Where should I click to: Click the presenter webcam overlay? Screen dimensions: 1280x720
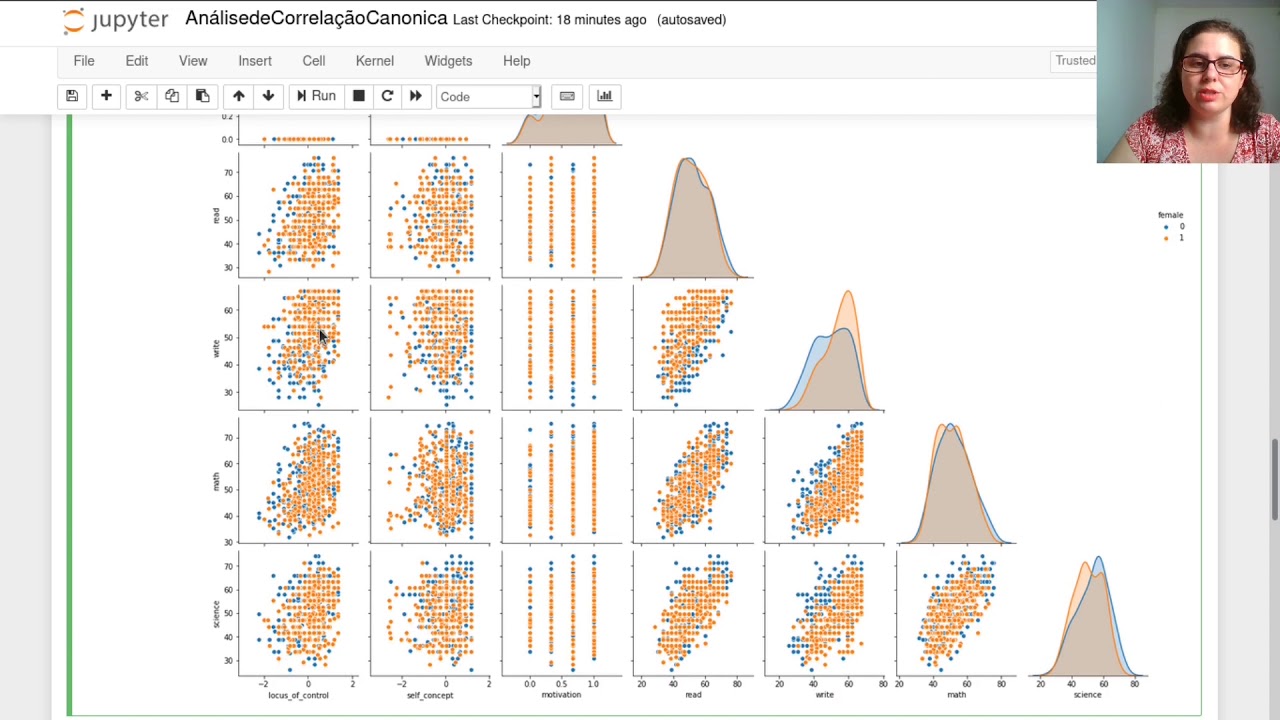click(x=1188, y=82)
